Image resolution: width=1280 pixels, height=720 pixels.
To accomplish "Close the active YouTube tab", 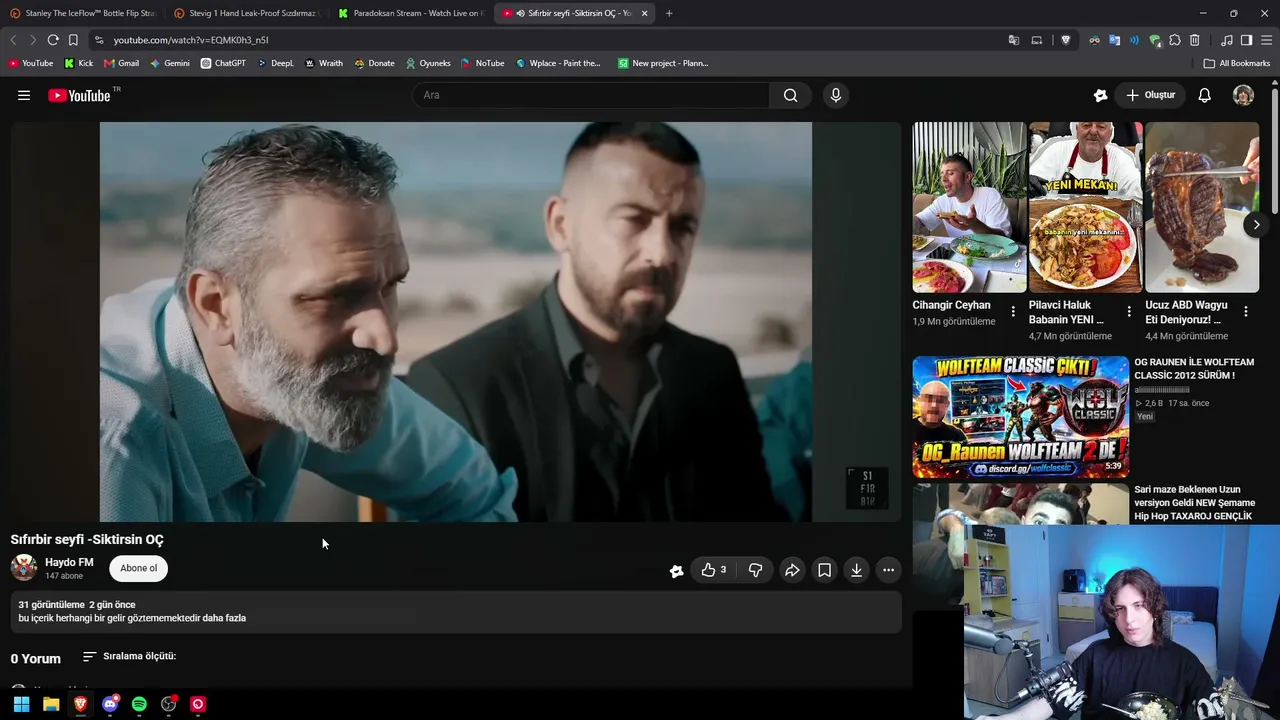I will tap(644, 13).
